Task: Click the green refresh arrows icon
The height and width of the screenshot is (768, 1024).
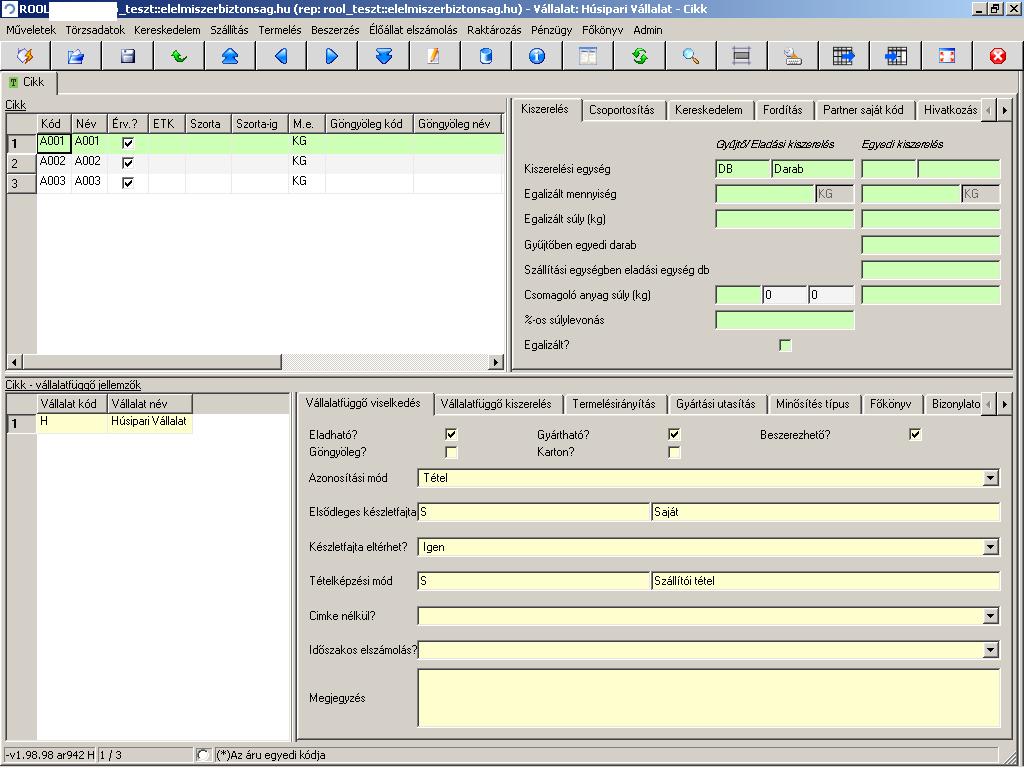Action: click(x=639, y=56)
